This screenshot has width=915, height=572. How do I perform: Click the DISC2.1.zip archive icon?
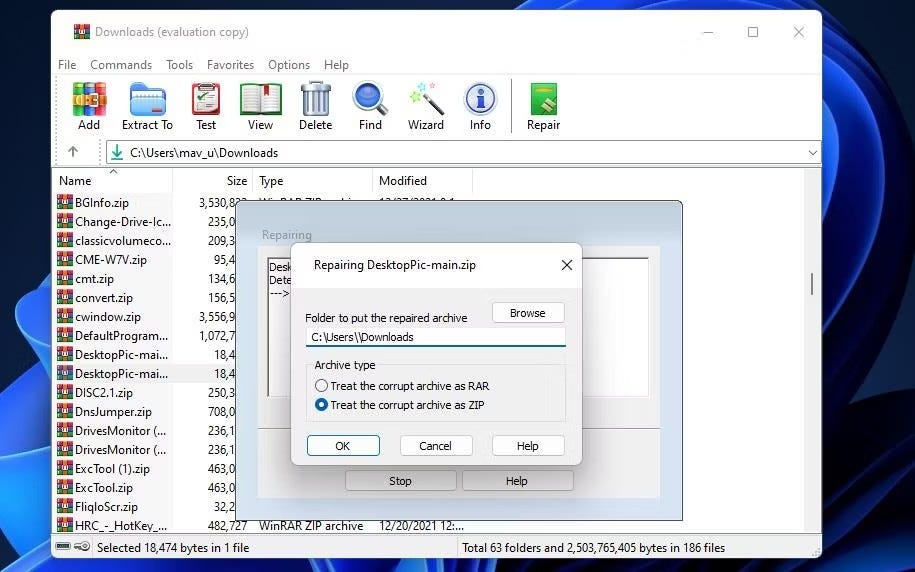click(65, 392)
